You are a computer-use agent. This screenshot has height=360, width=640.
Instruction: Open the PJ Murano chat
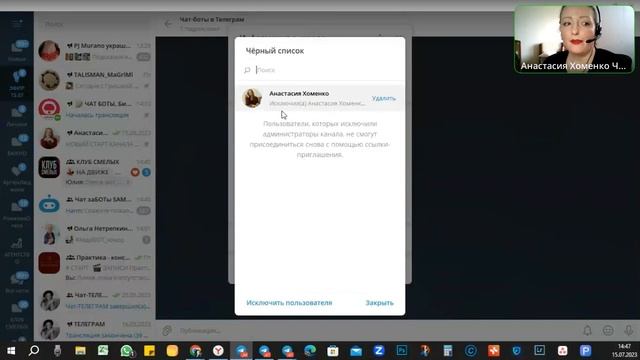tap(95, 51)
